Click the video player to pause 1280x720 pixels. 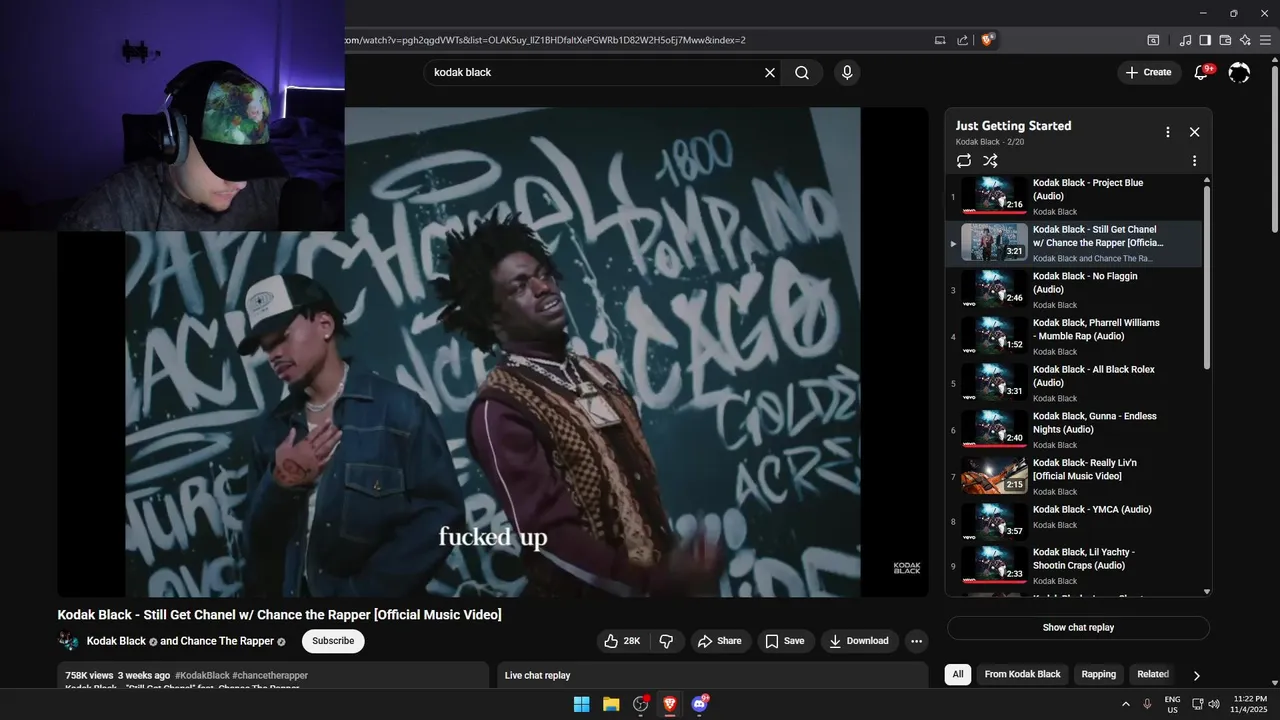493,352
